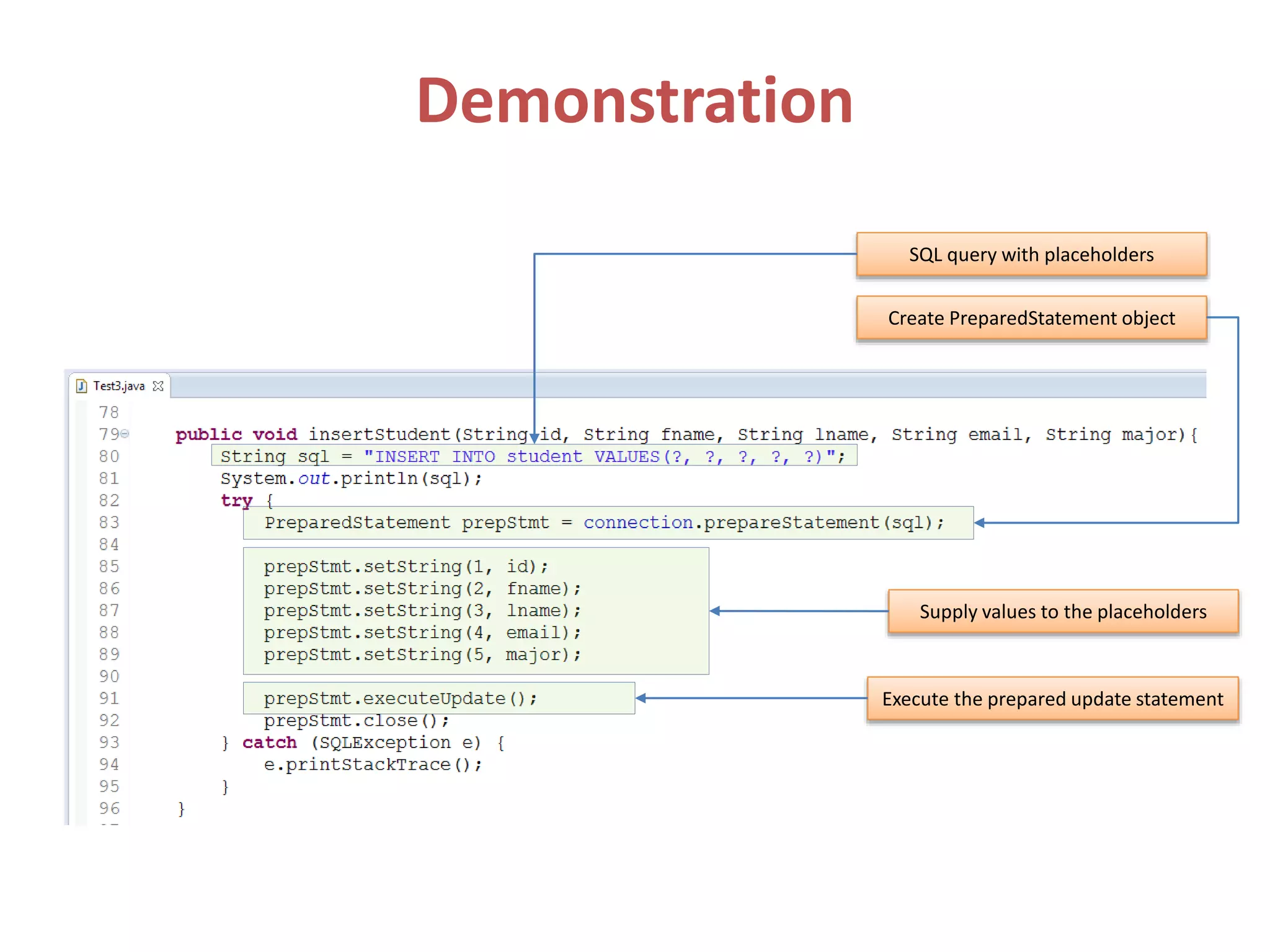Select "Execute the prepared update statement" callout

coord(1052,699)
